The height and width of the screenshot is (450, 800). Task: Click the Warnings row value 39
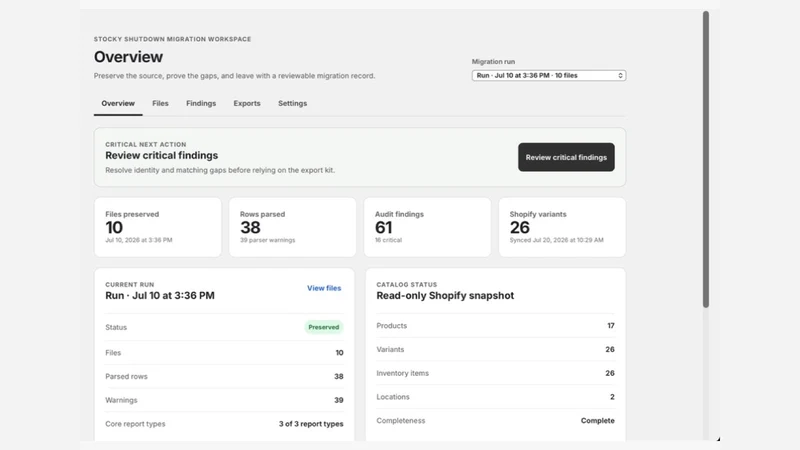coord(339,401)
